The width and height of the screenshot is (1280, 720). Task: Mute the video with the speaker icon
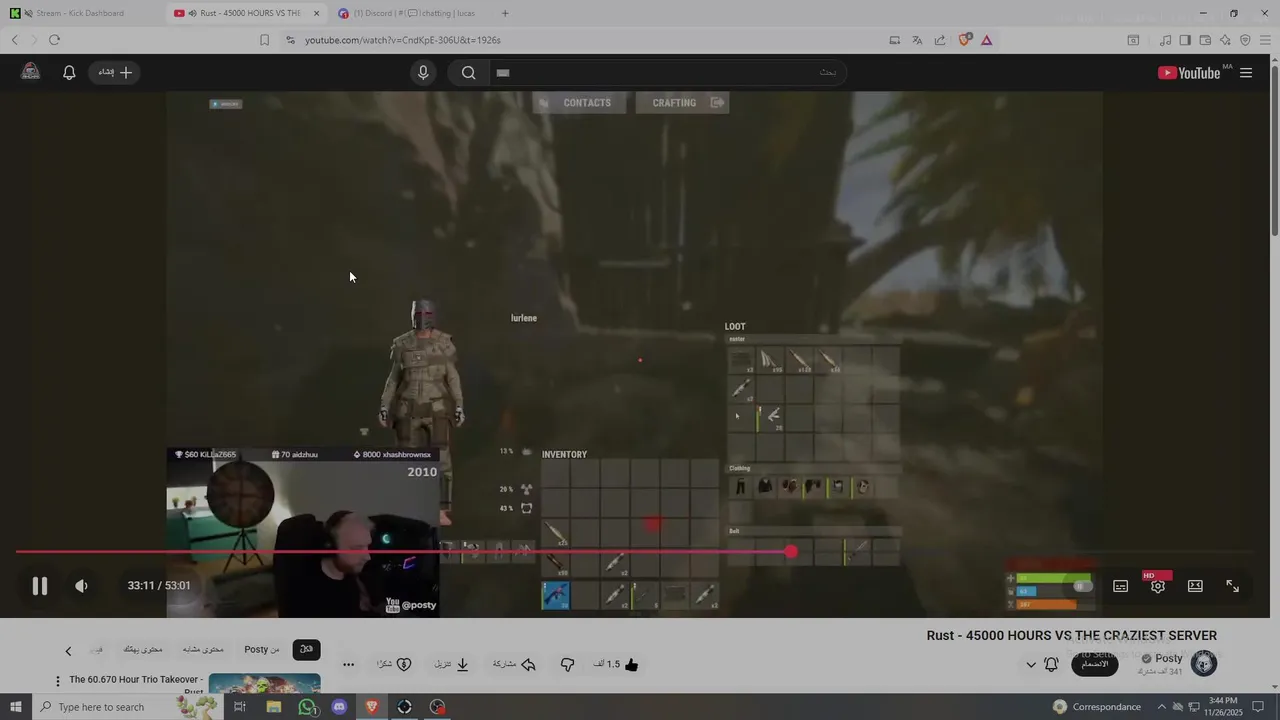82,586
